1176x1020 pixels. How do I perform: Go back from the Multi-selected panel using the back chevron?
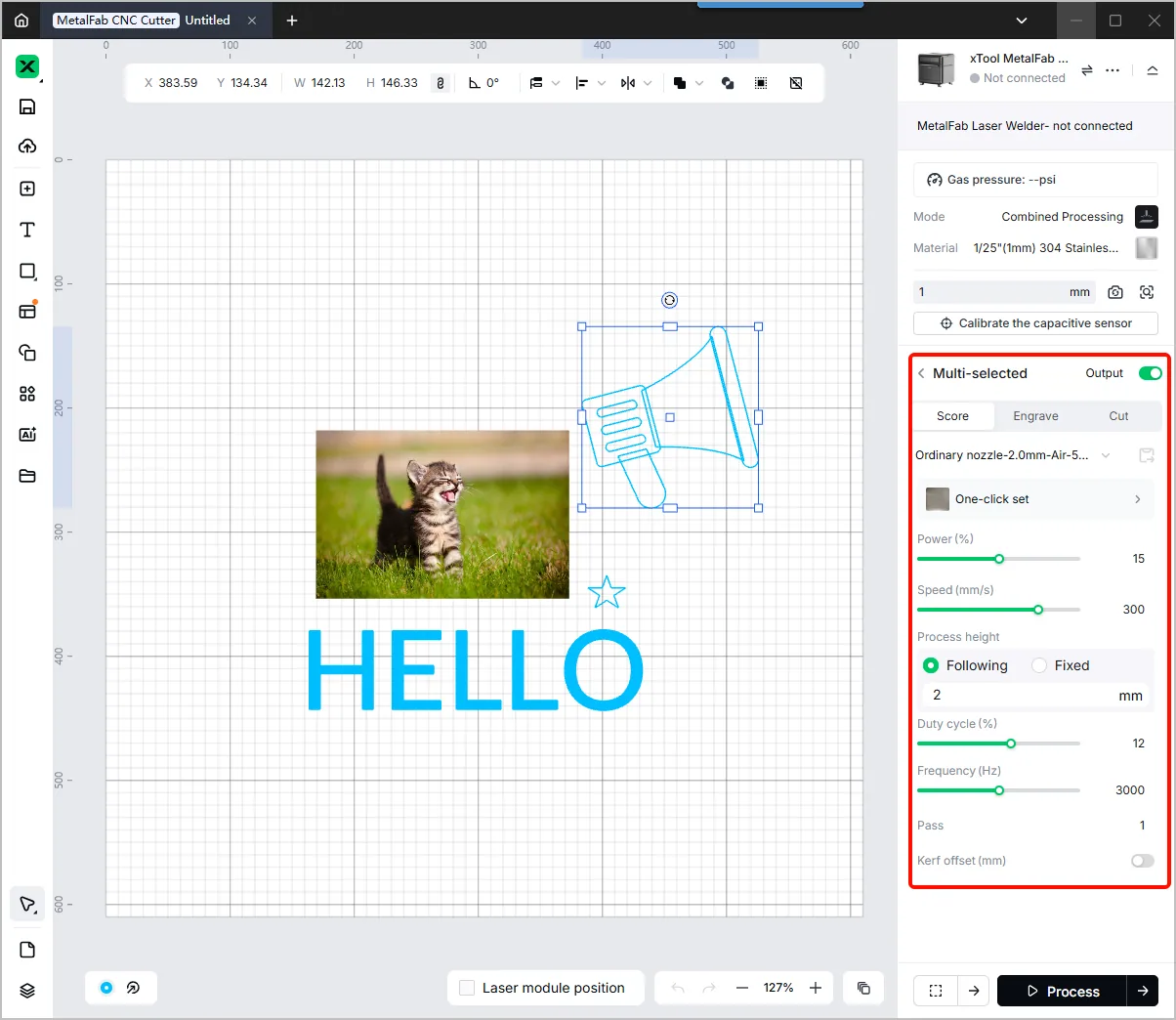(x=921, y=373)
